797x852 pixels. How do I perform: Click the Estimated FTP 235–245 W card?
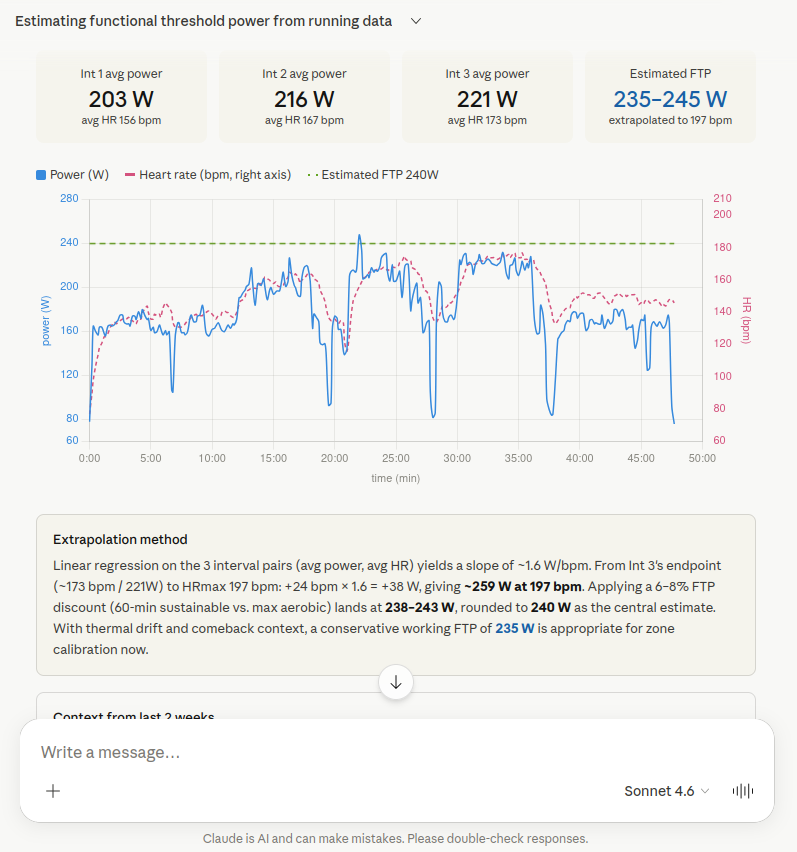(670, 97)
